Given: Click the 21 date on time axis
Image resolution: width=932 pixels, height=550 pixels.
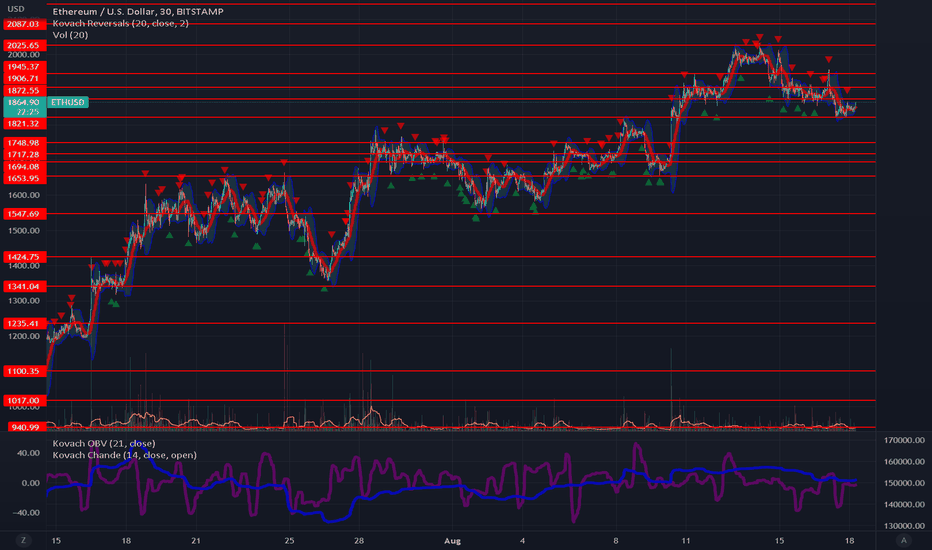Looking at the screenshot, I should pos(196,540).
